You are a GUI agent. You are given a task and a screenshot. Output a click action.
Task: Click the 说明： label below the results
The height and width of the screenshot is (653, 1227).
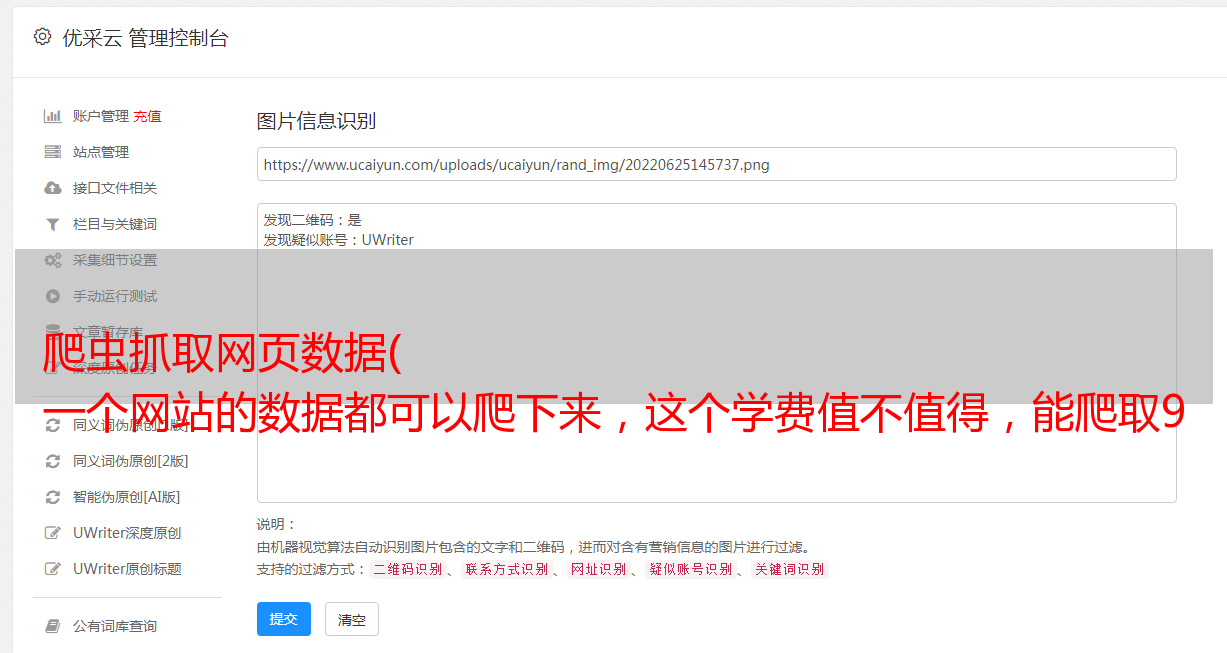[277, 524]
